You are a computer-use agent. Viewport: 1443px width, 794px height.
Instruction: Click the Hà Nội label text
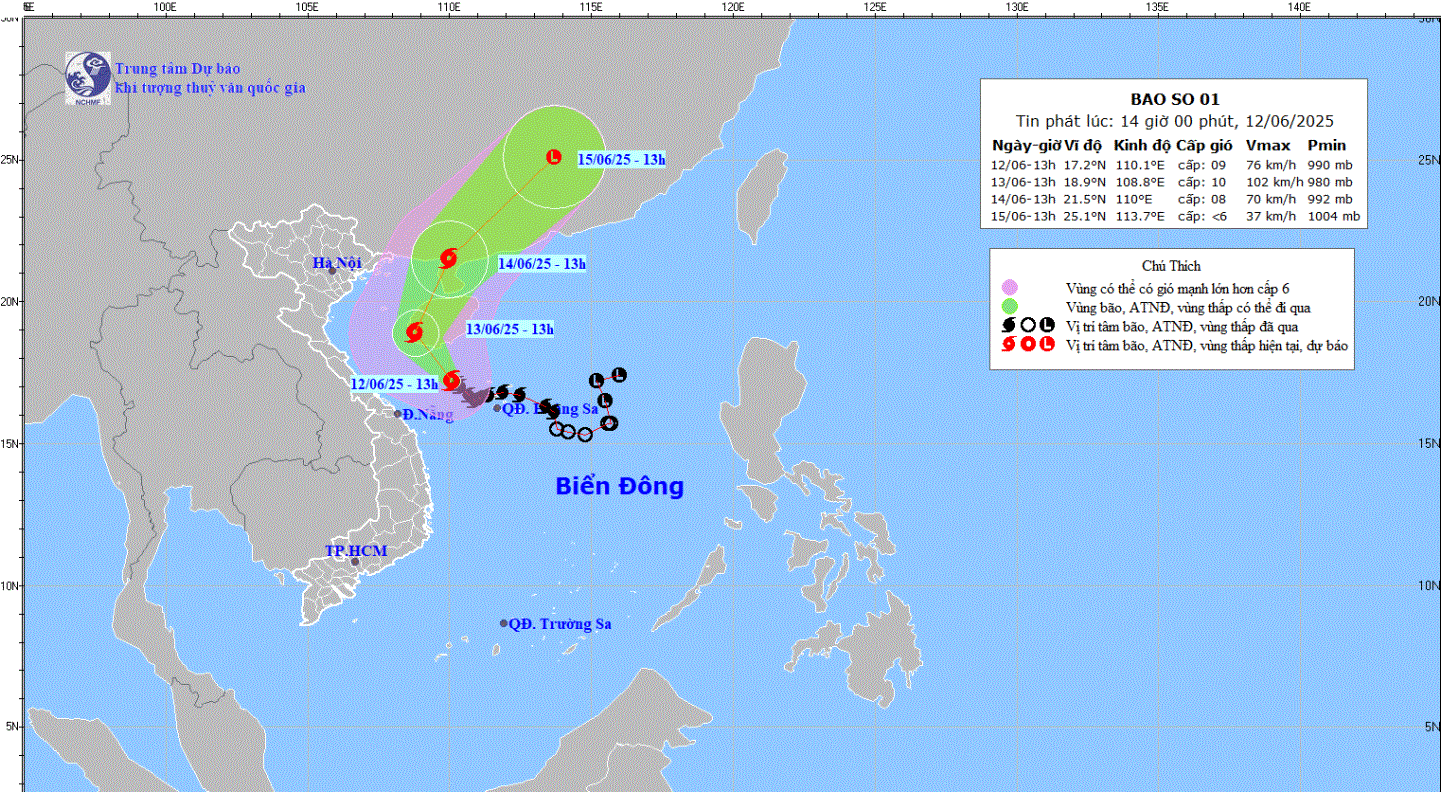click(x=335, y=264)
